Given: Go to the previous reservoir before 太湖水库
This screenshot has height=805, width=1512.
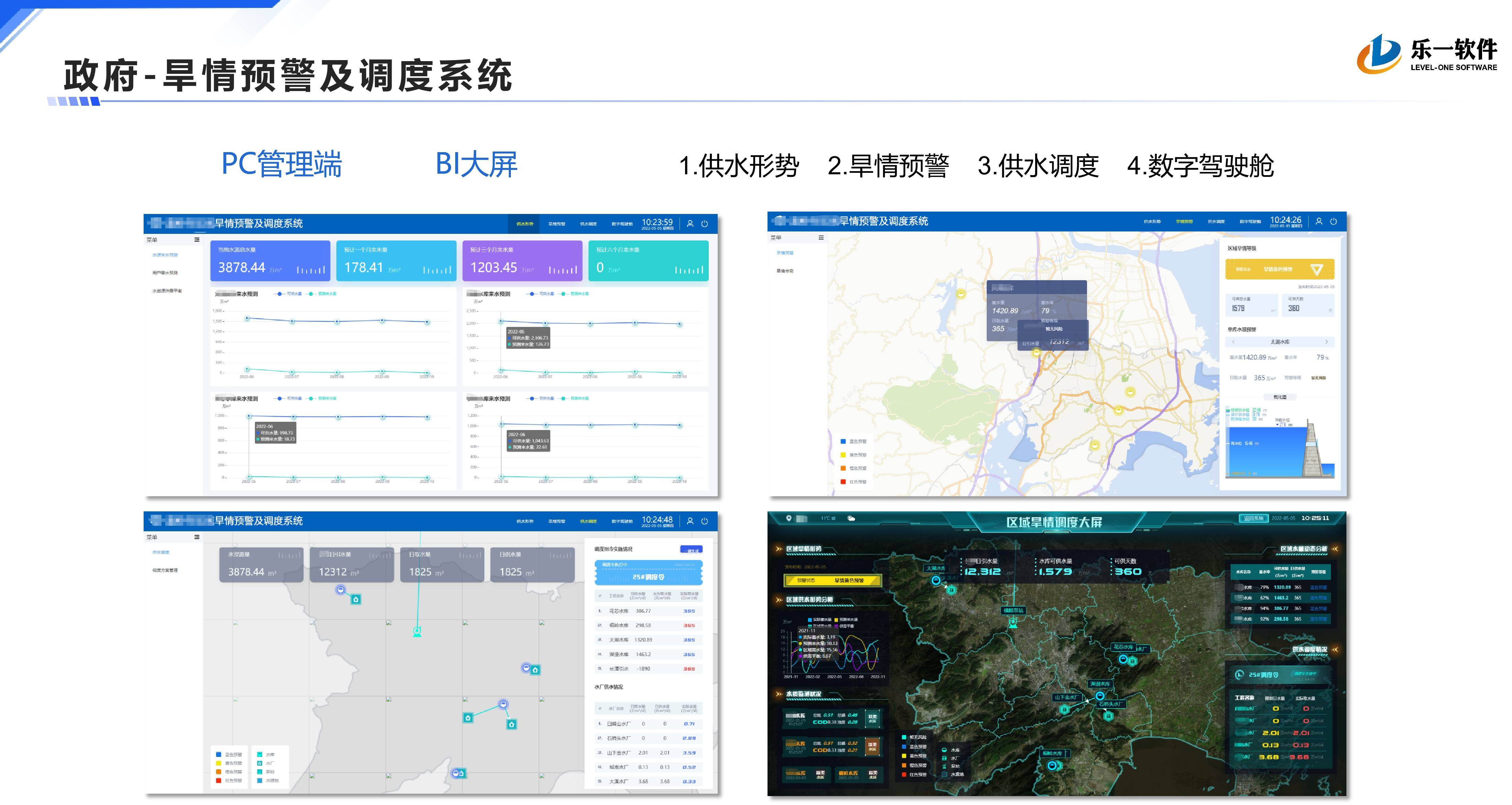Looking at the screenshot, I should coord(1233,341).
